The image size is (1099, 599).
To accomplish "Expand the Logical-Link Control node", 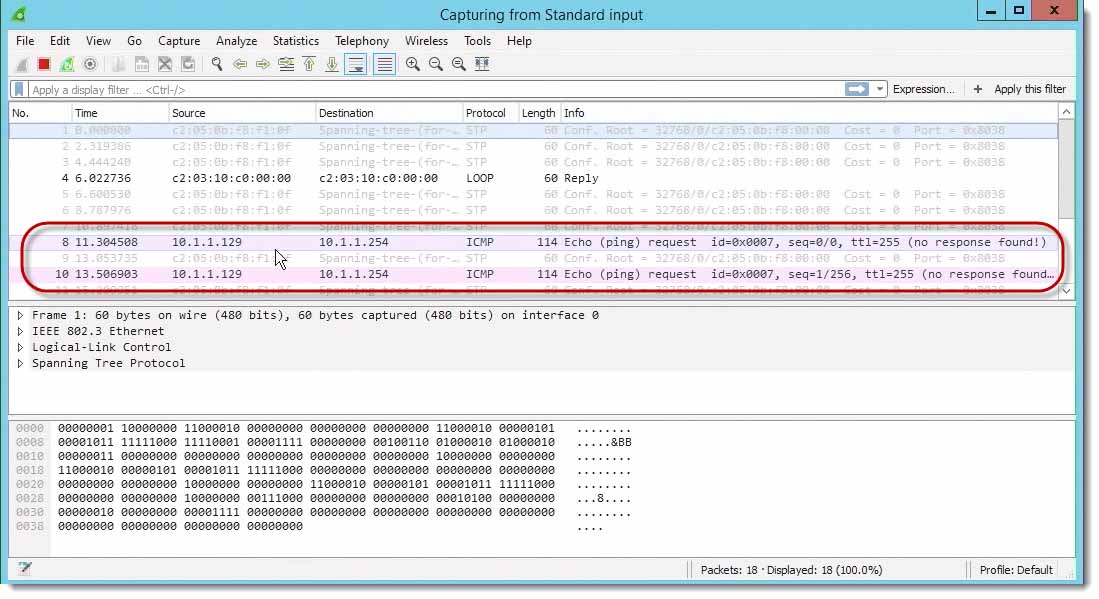I will click(20, 347).
